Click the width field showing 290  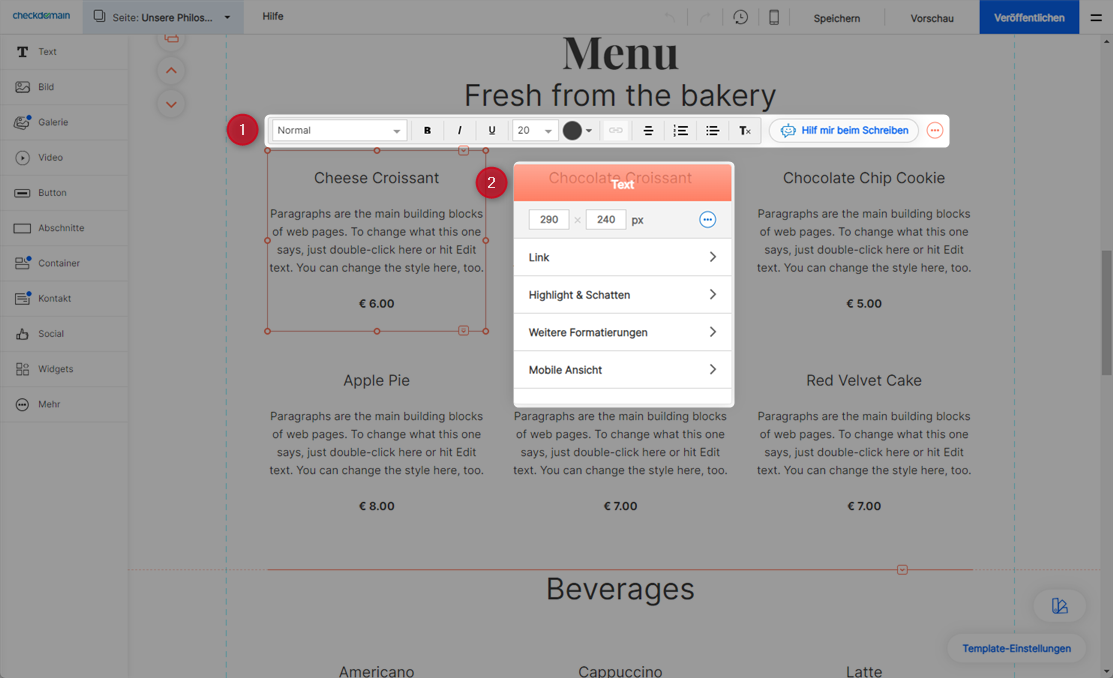click(x=549, y=220)
